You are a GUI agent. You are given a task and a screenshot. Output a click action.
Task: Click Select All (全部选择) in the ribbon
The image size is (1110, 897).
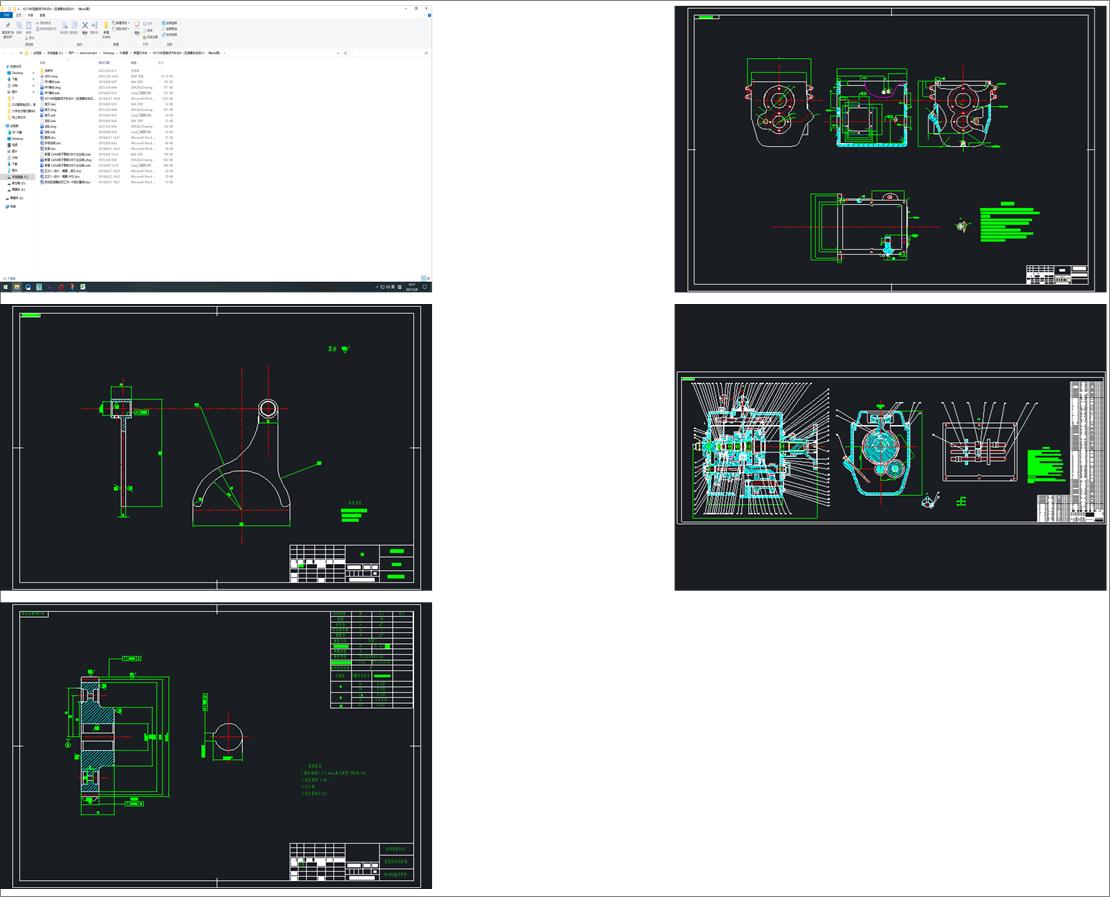point(171,22)
